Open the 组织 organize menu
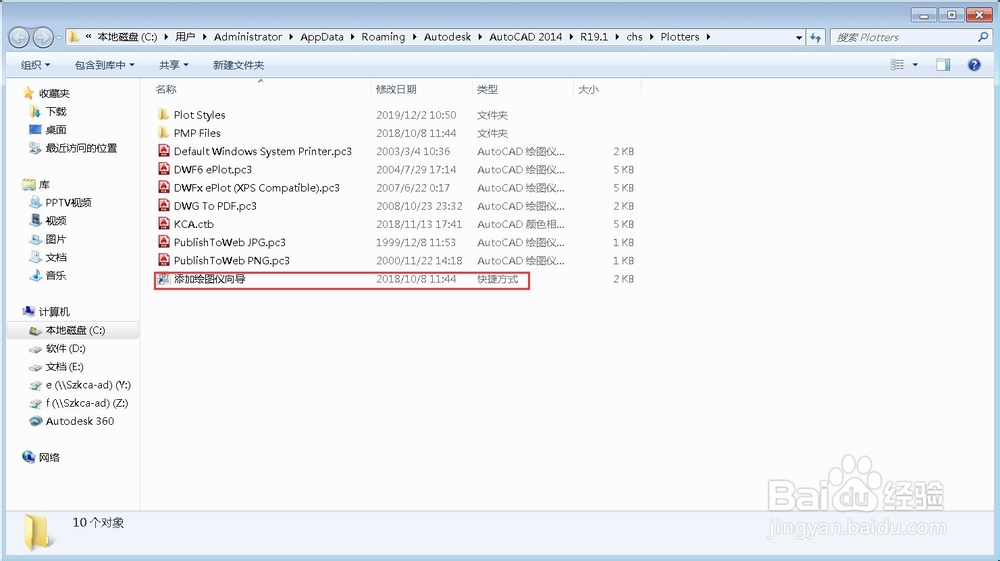This screenshot has width=1000, height=561. [35, 65]
